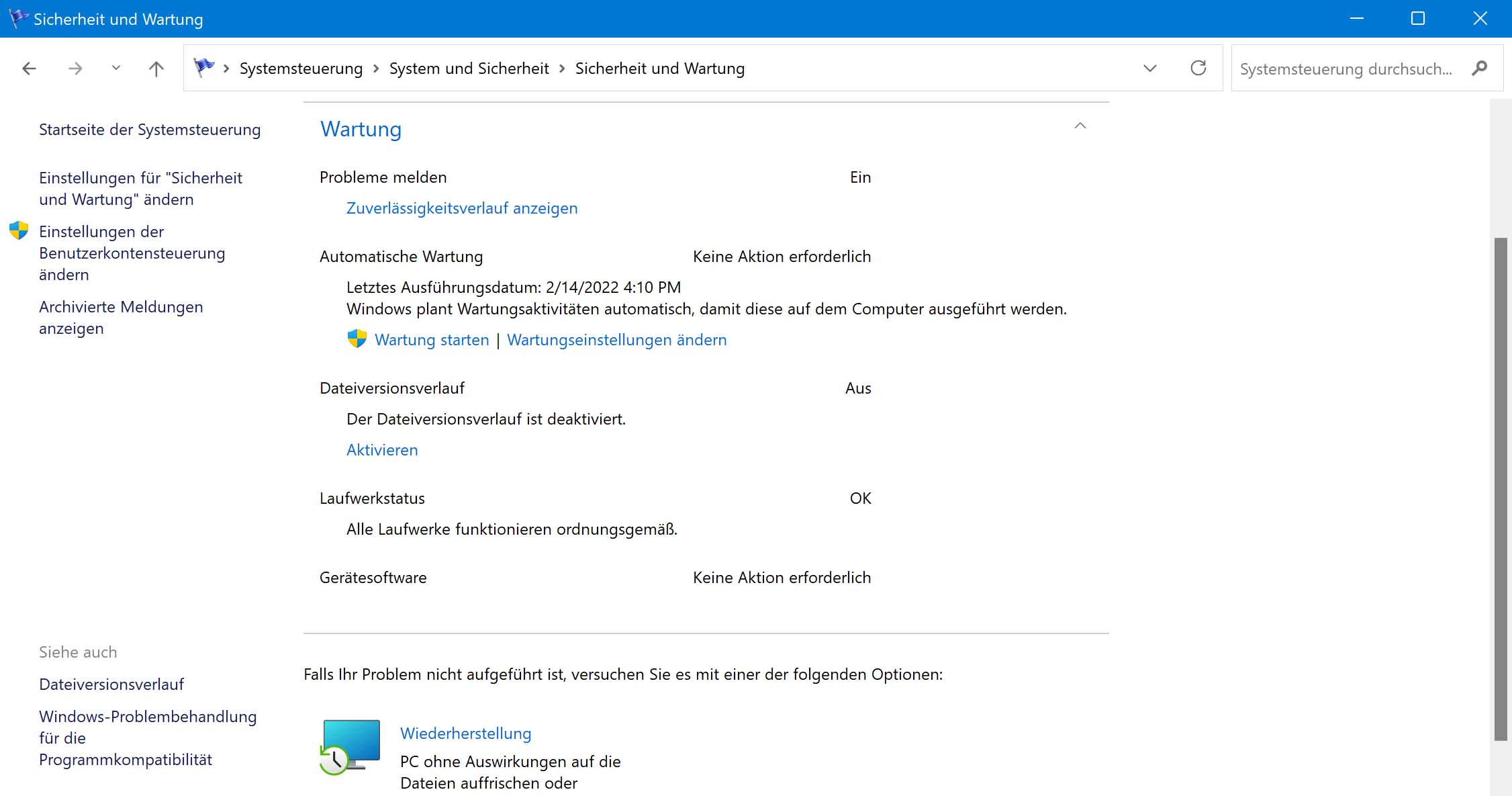This screenshot has width=1512, height=796.
Task: Click Letztes Ausführungsdatum text
Action: click(x=514, y=288)
